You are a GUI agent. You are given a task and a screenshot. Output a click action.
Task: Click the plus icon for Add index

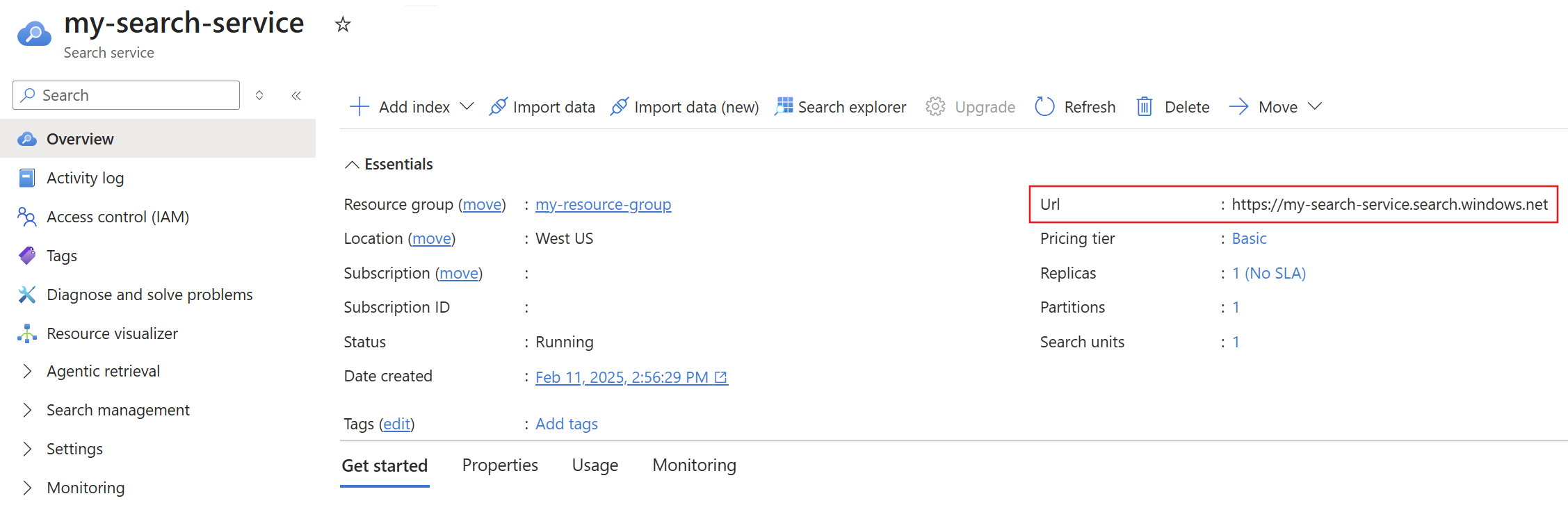tap(359, 107)
